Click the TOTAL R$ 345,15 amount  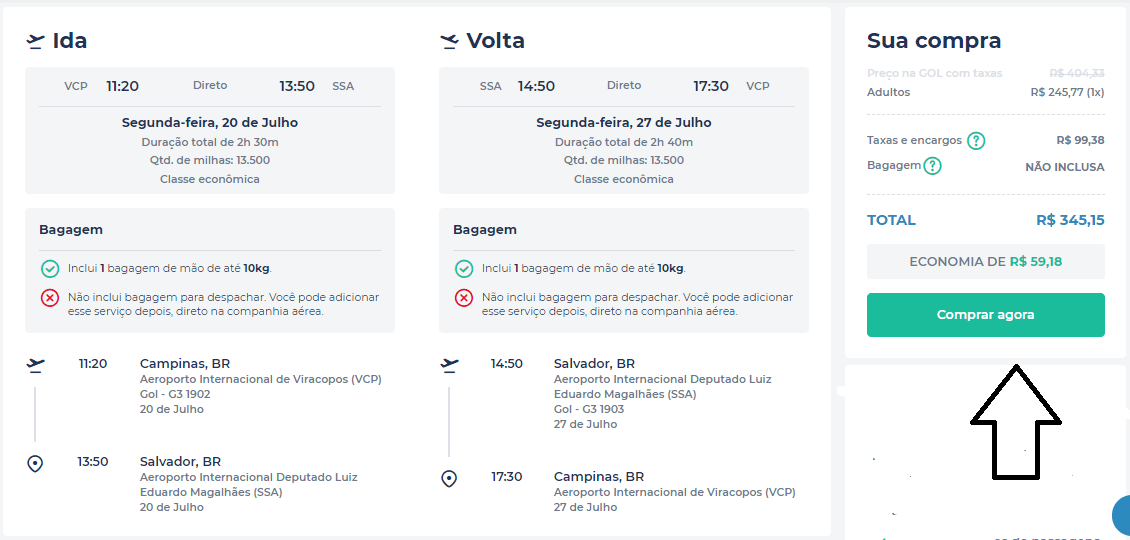click(x=1069, y=221)
